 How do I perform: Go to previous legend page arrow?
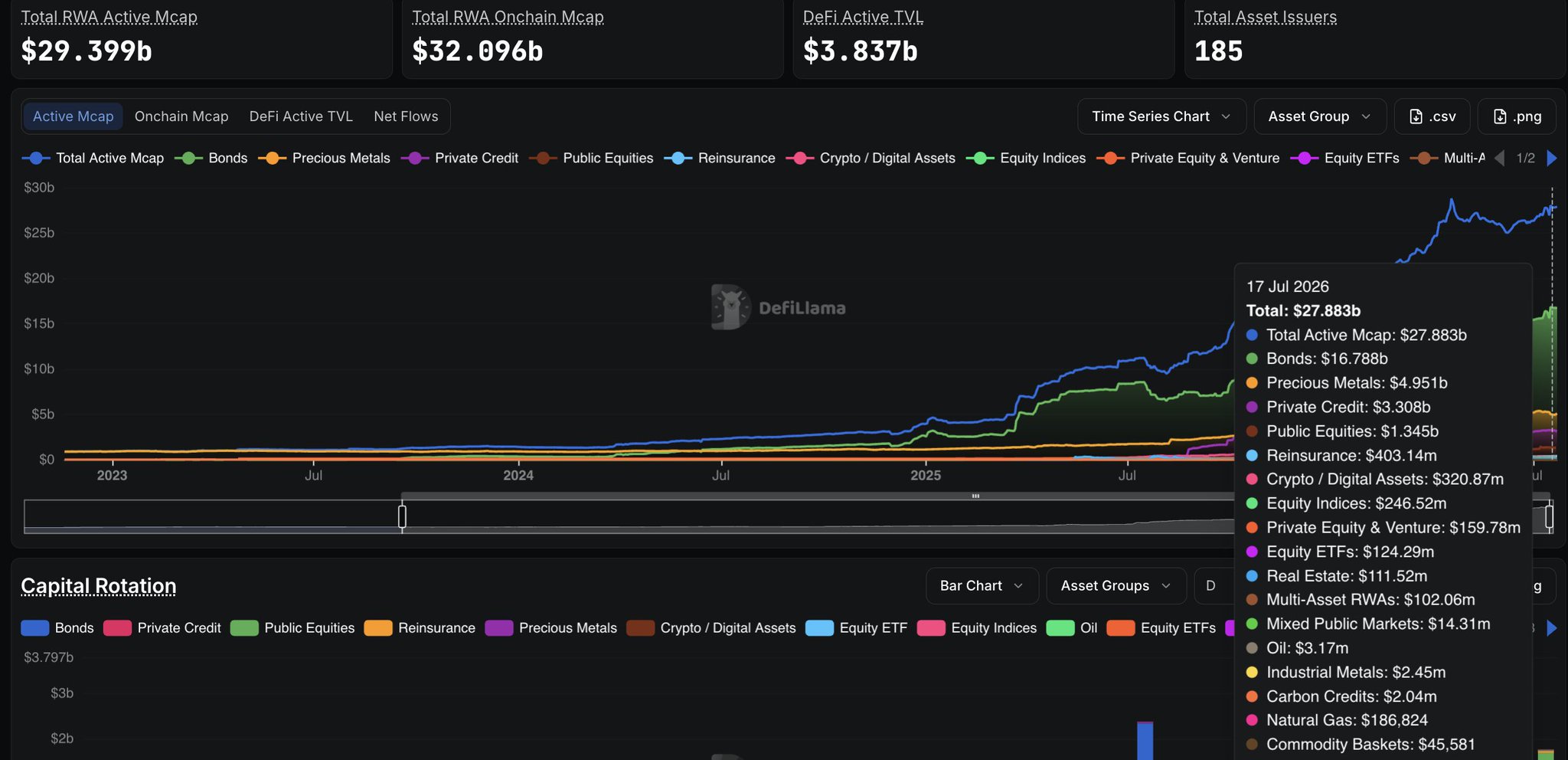pyautogui.click(x=1500, y=158)
